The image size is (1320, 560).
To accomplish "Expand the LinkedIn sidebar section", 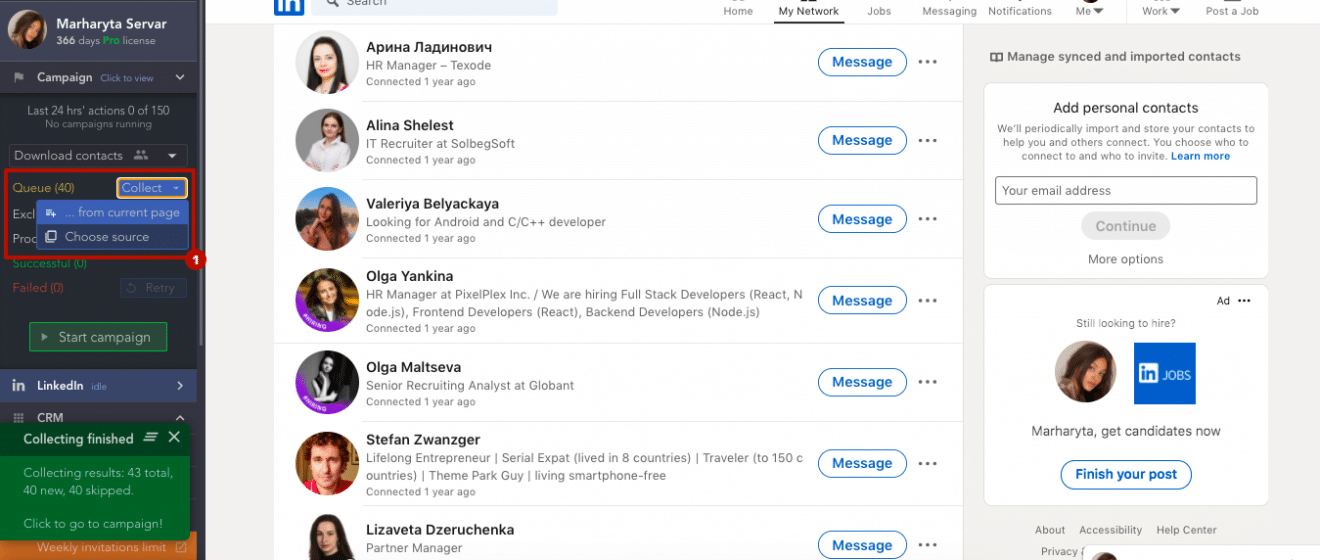I will point(180,386).
